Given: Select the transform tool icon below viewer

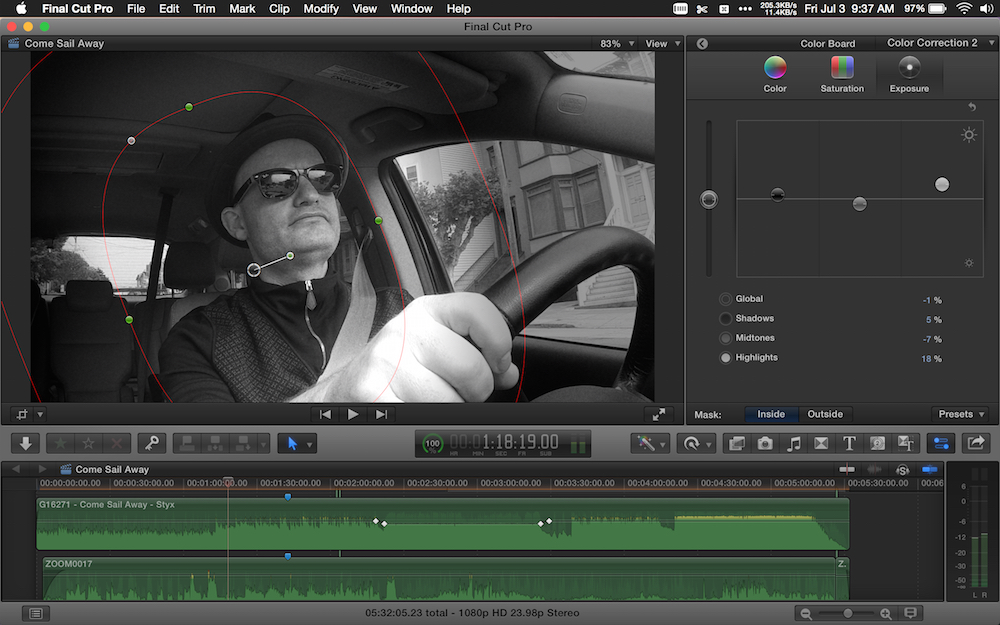Looking at the screenshot, I should click(x=22, y=415).
